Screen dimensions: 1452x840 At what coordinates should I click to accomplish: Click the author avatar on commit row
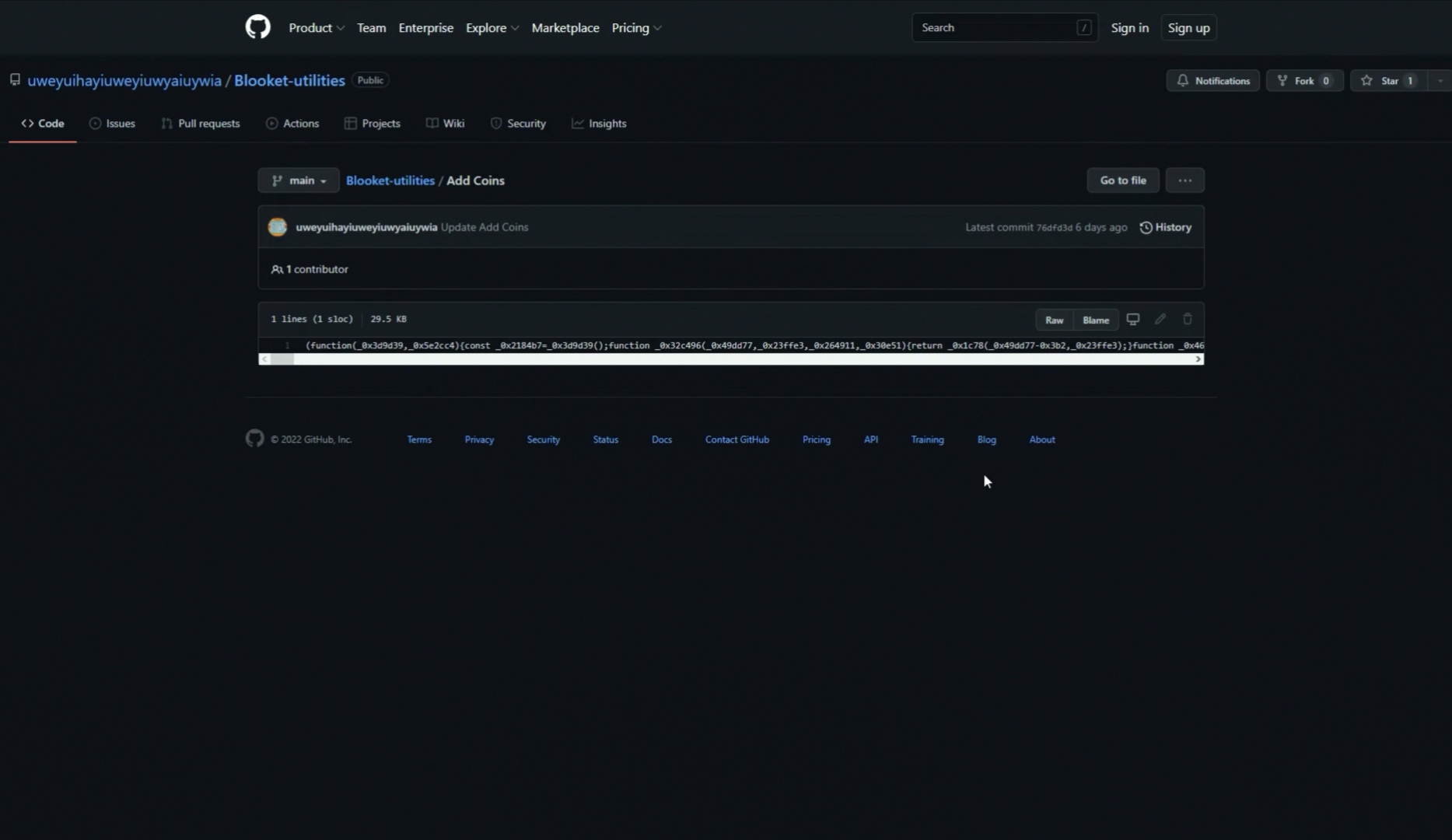pos(278,227)
